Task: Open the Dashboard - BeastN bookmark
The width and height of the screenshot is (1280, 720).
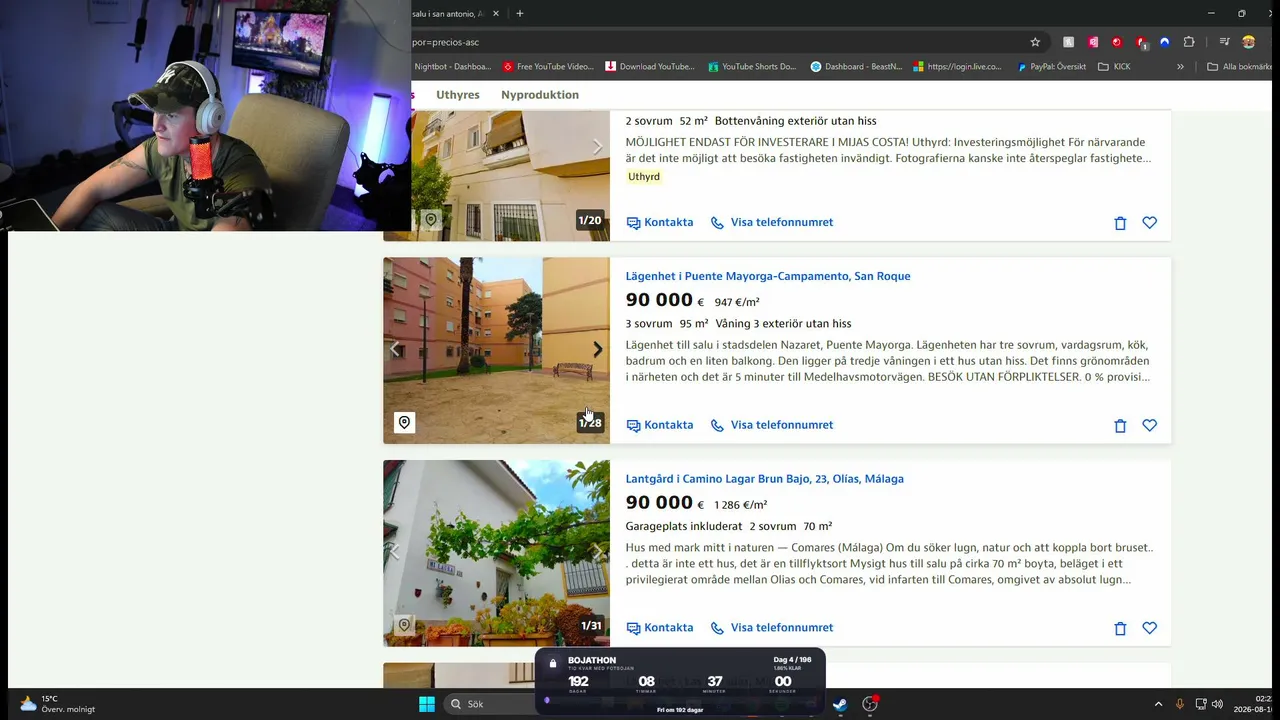Action: pyautogui.click(x=856, y=67)
